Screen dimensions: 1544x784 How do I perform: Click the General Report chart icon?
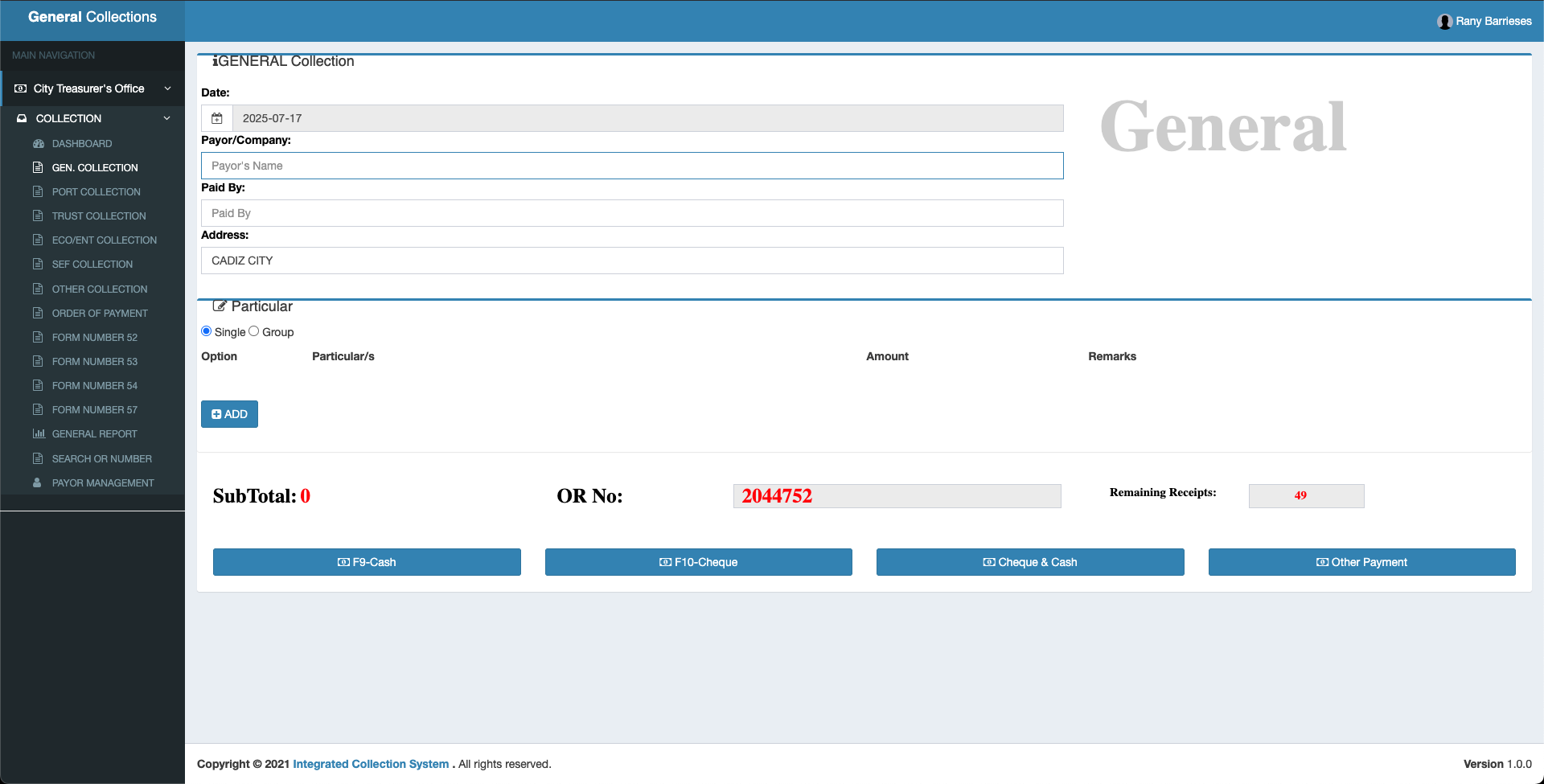coord(38,434)
